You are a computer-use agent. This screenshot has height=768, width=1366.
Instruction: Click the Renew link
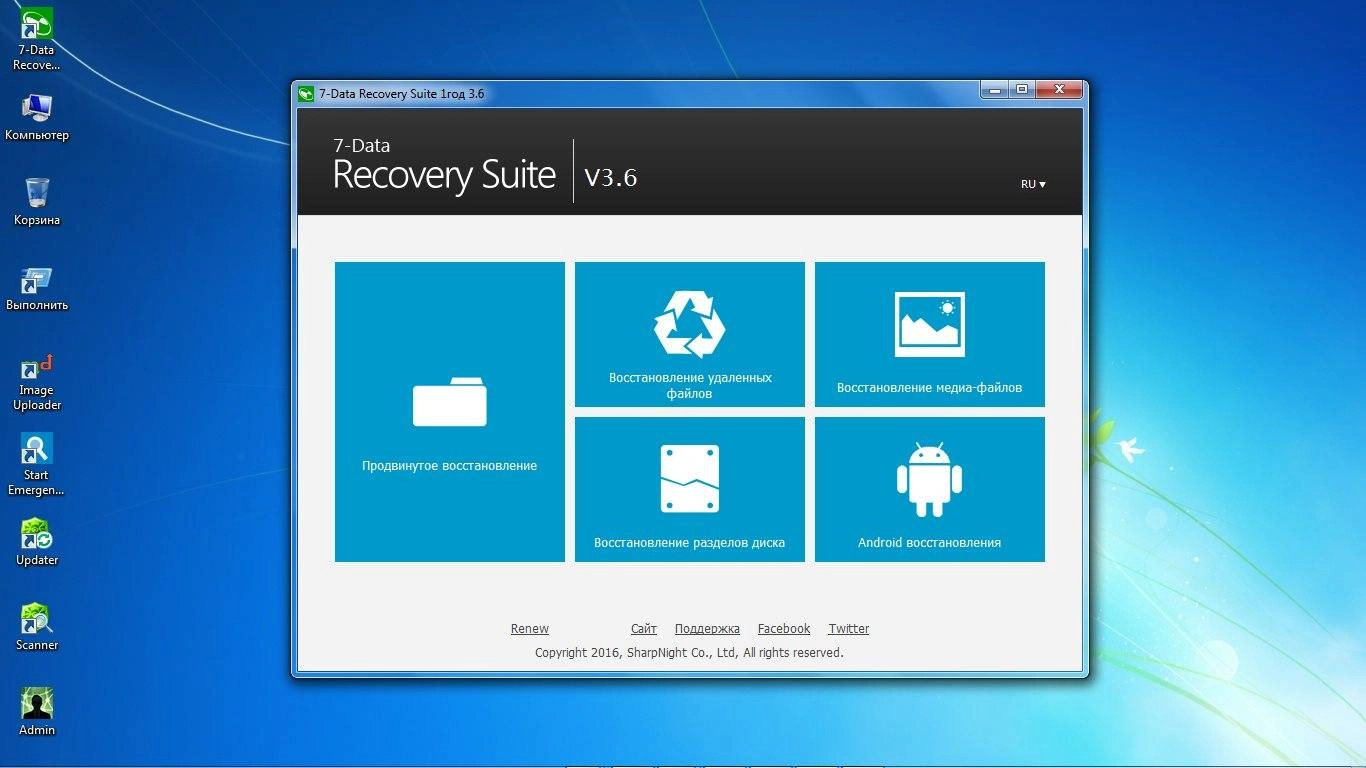530,629
